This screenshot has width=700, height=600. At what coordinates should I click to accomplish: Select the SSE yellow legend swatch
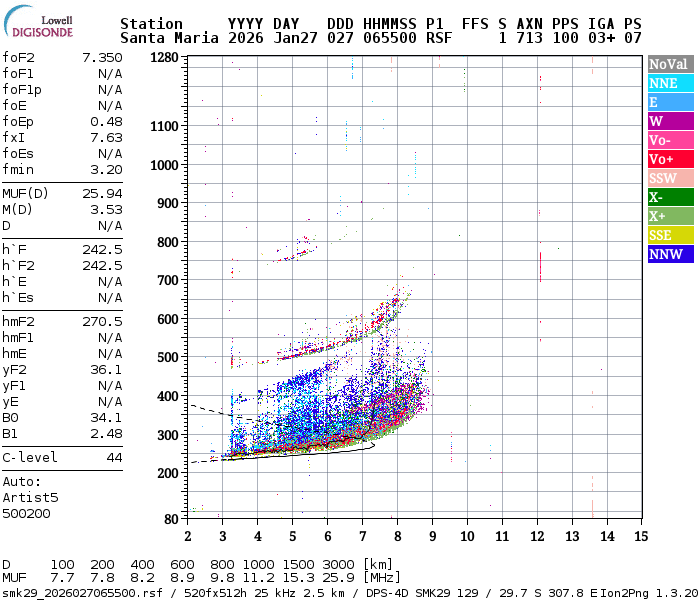669,235
